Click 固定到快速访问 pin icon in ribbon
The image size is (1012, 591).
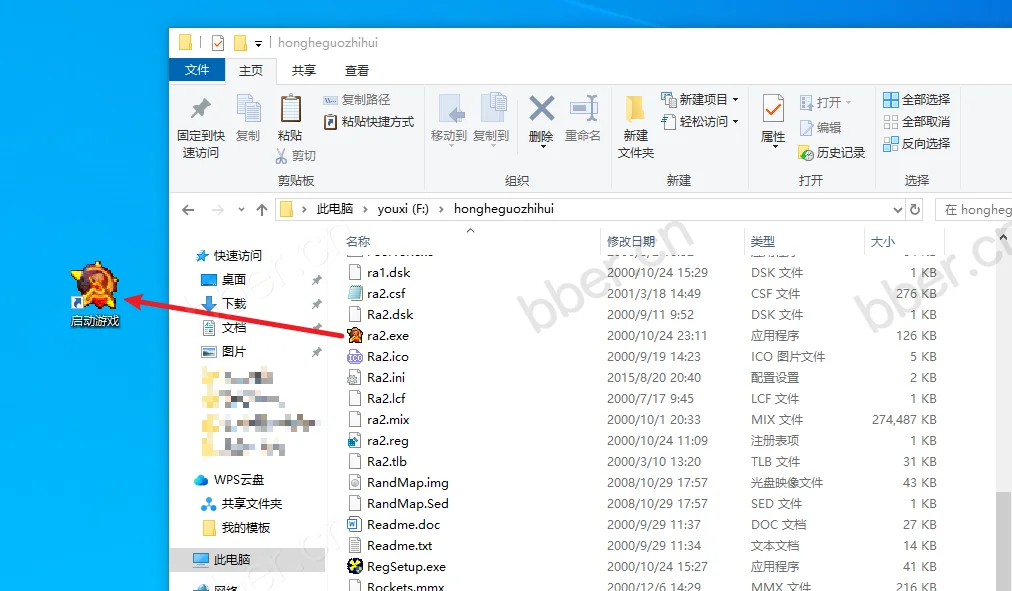pos(201,108)
